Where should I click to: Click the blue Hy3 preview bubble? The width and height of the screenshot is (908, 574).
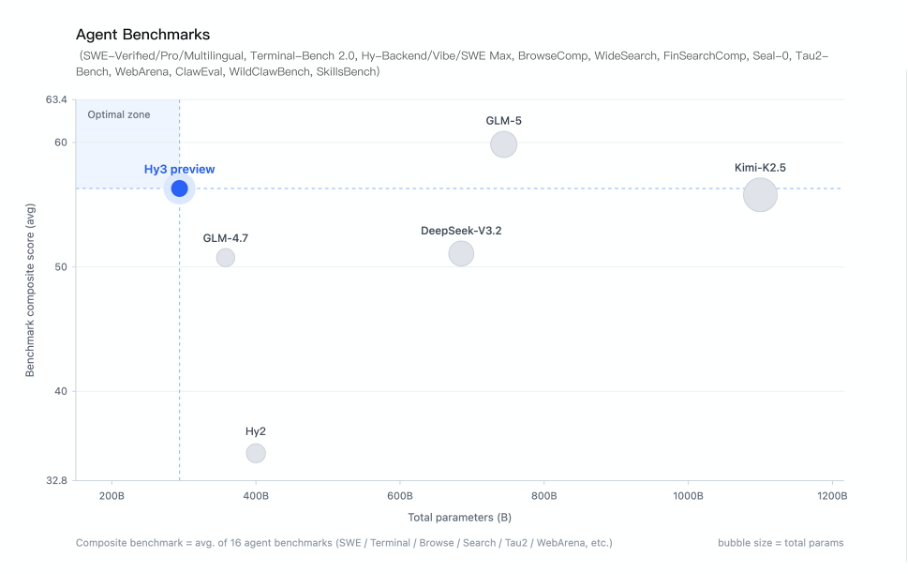coord(179,188)
